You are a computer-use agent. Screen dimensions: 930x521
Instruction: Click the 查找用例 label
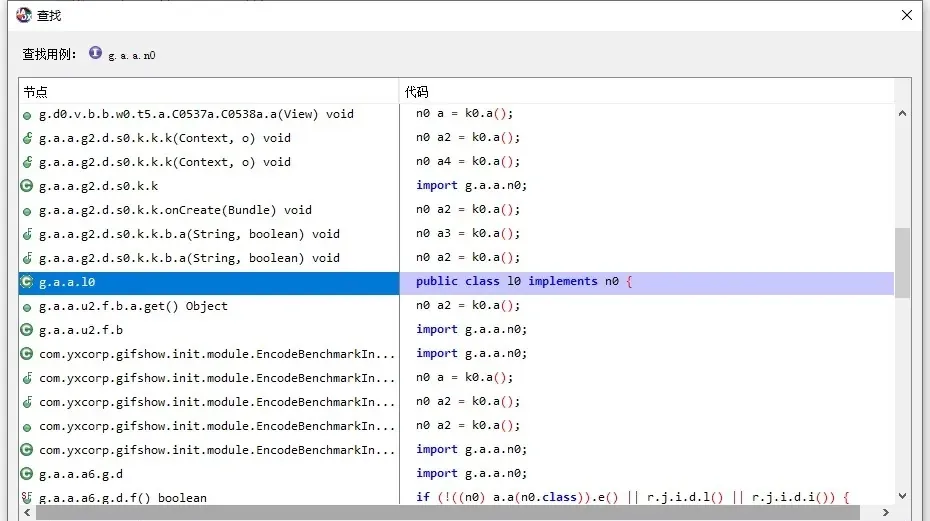[49, 55]
